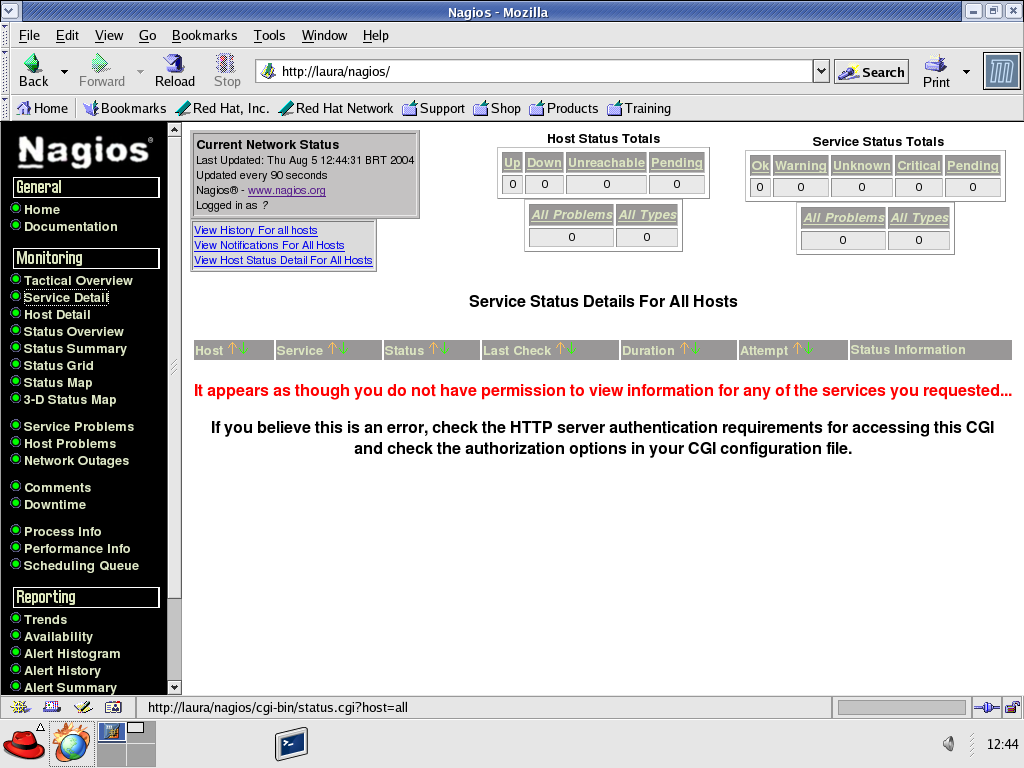Image resolution: width=1024 pixels, height=768 pixels.
Task: Click the Search button
Action: 871,72
